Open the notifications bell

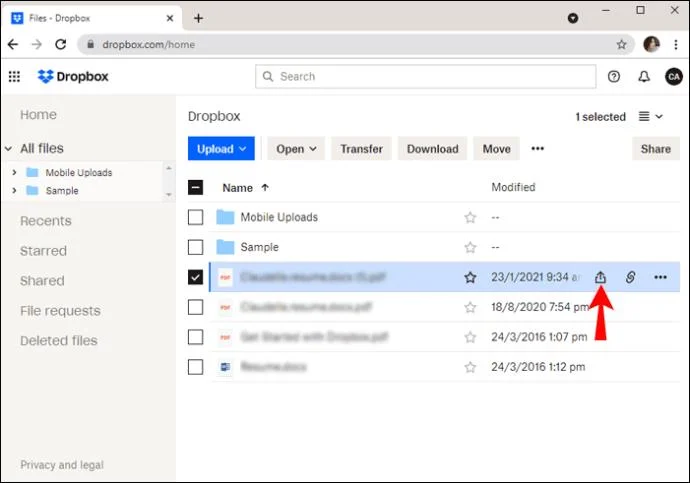(644, 77)
